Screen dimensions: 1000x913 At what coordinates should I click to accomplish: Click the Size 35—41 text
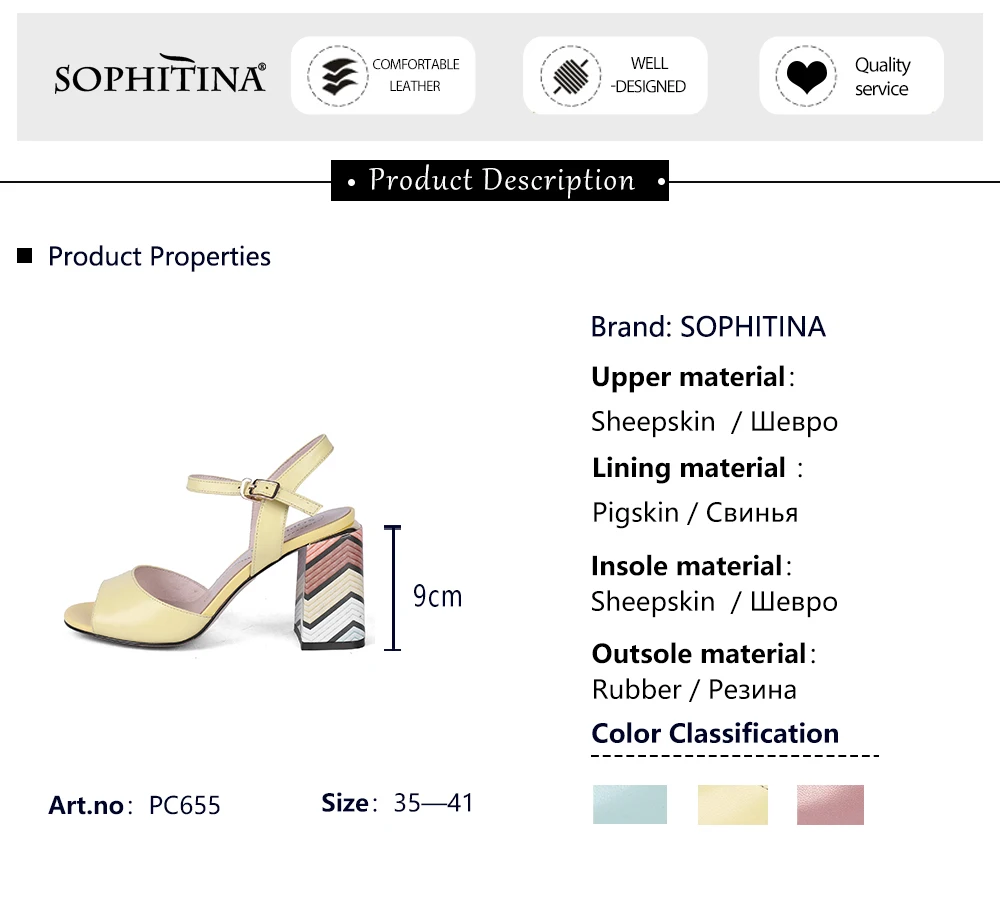[x=397, y=803]
